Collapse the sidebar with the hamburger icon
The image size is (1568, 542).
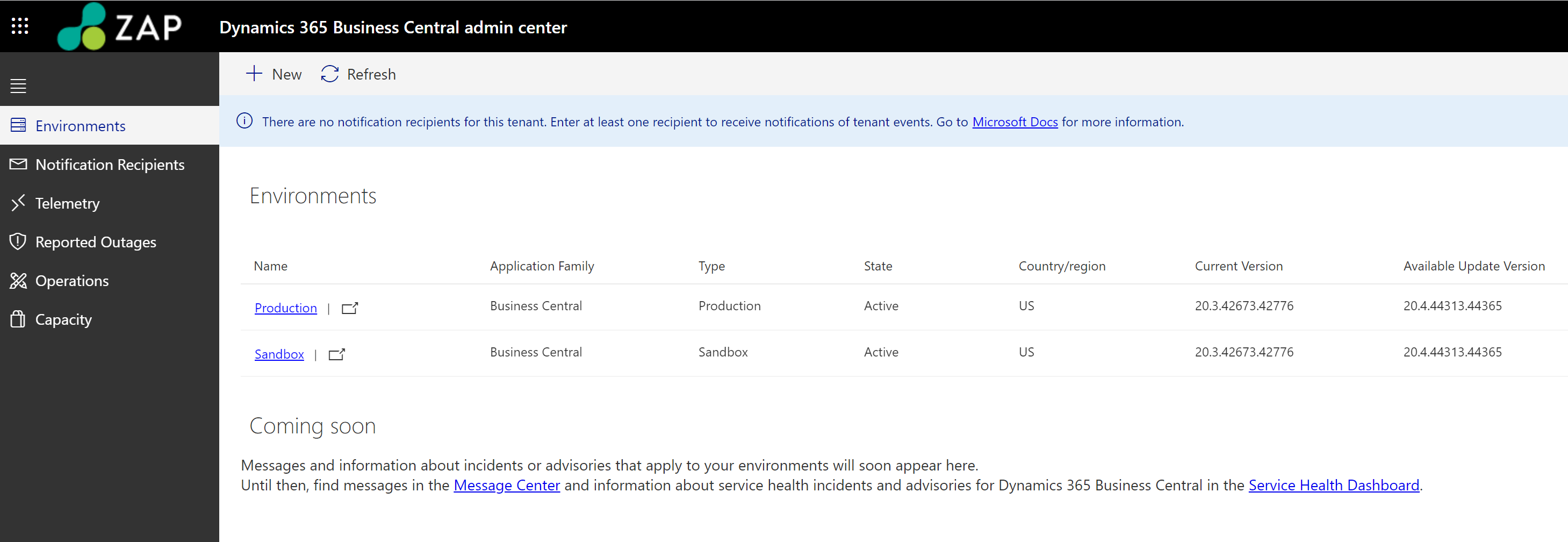click(x=18, y=86)
